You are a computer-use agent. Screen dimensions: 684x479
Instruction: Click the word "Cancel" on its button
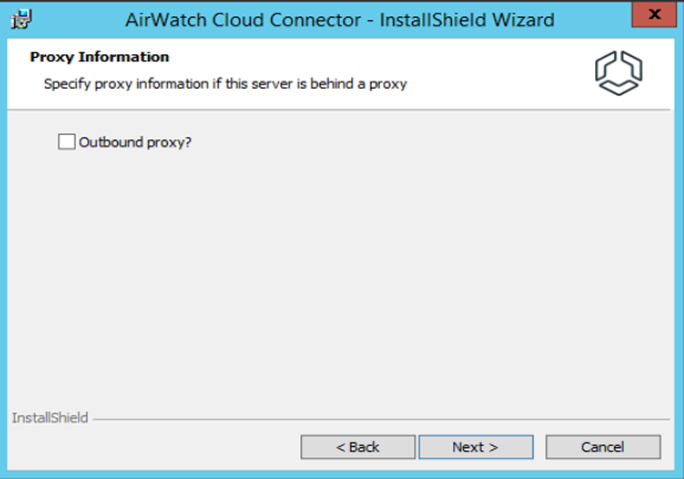click(603, 447)
